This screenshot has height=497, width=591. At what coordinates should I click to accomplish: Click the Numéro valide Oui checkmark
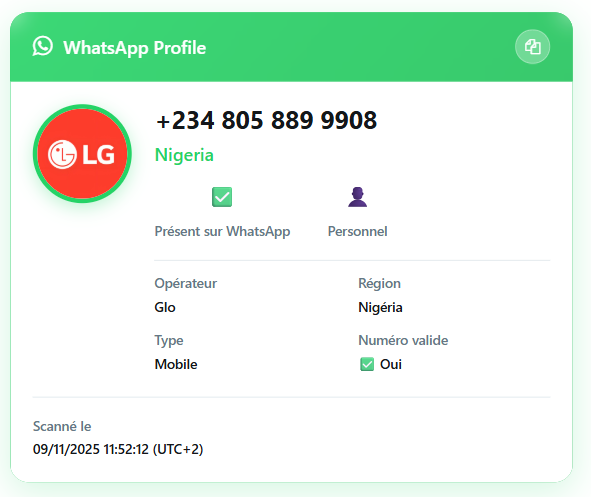pos(367,364)
